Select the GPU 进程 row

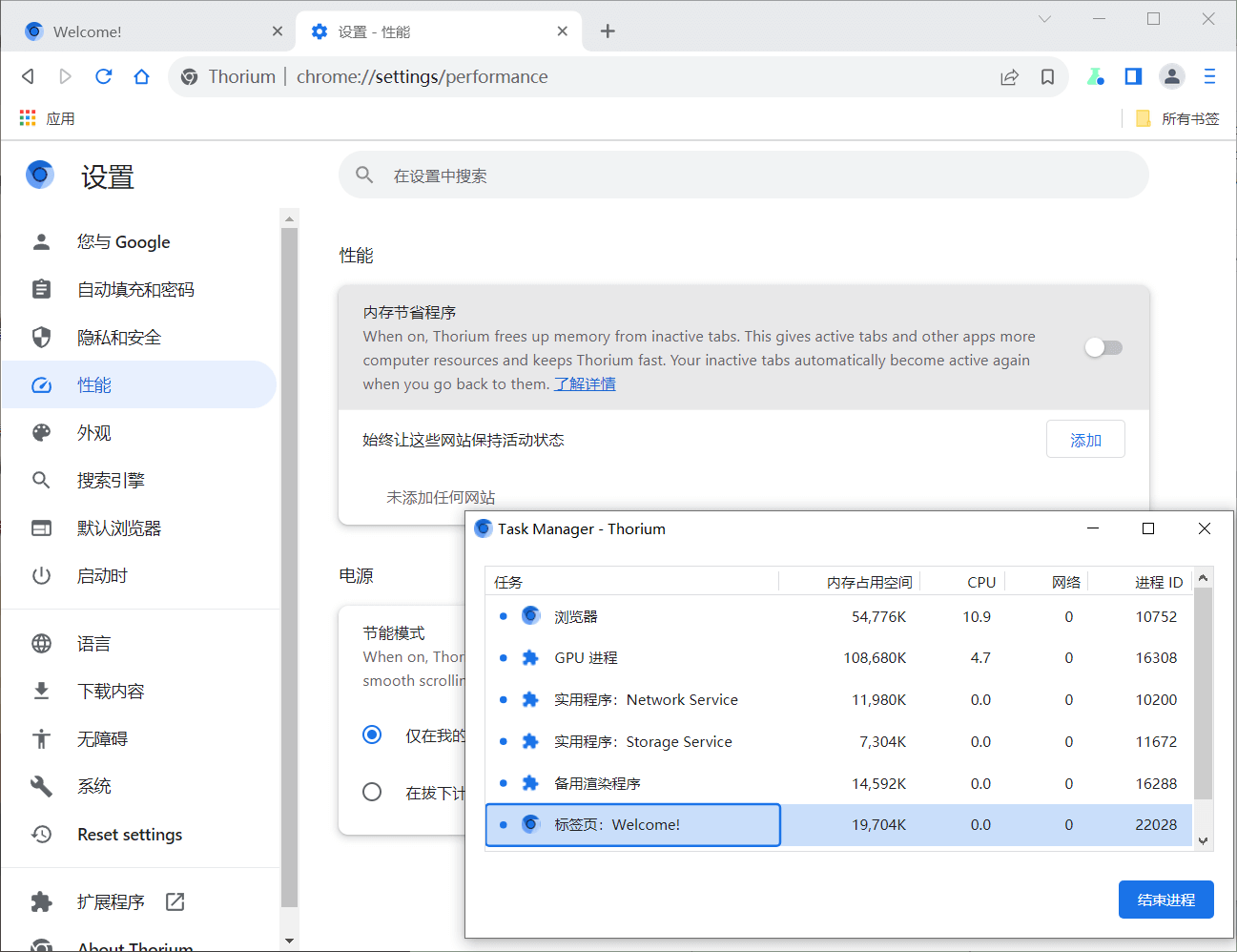pyautogui.click(x=839, y=657)
